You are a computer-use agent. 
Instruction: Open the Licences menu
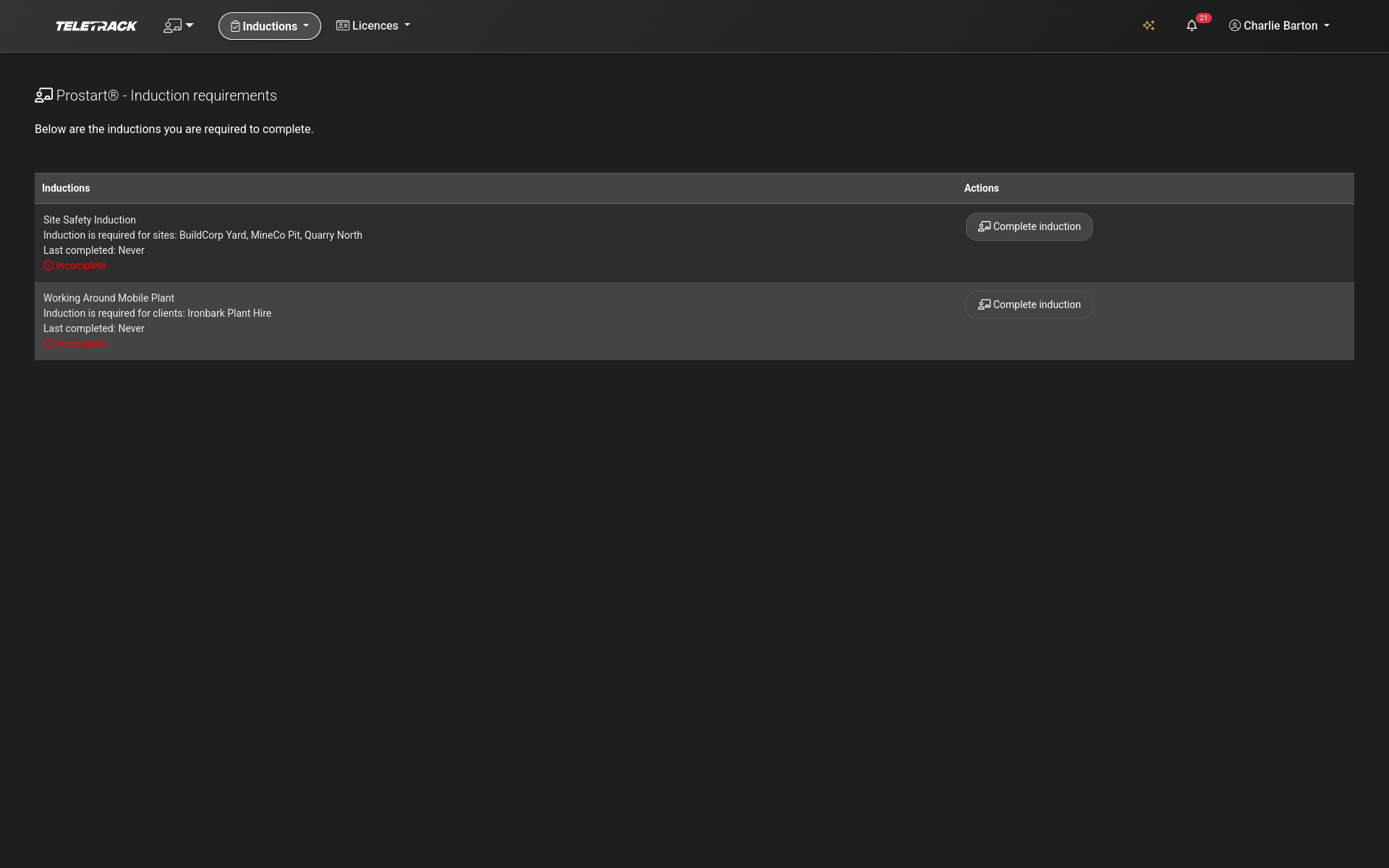pyautogui.click(x=373, y=25)
